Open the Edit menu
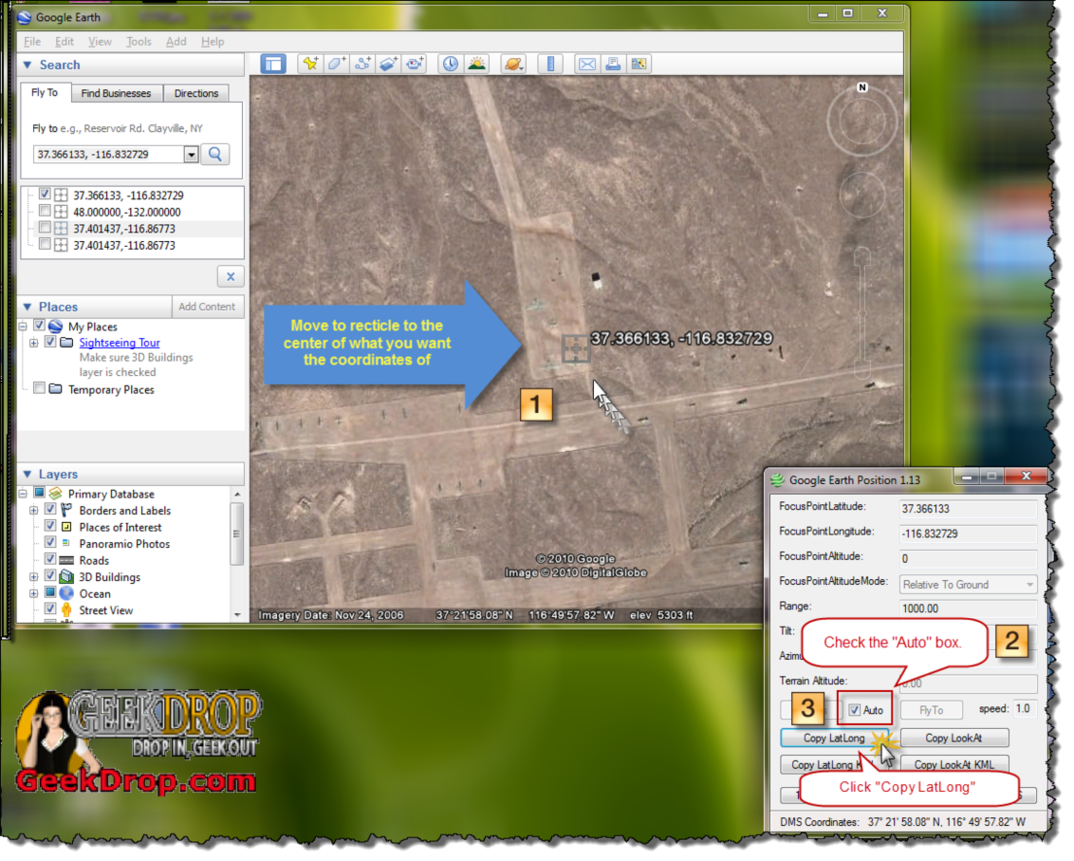Image resolution: width=1074 pixels, height=861 pixels. [64, 42]
